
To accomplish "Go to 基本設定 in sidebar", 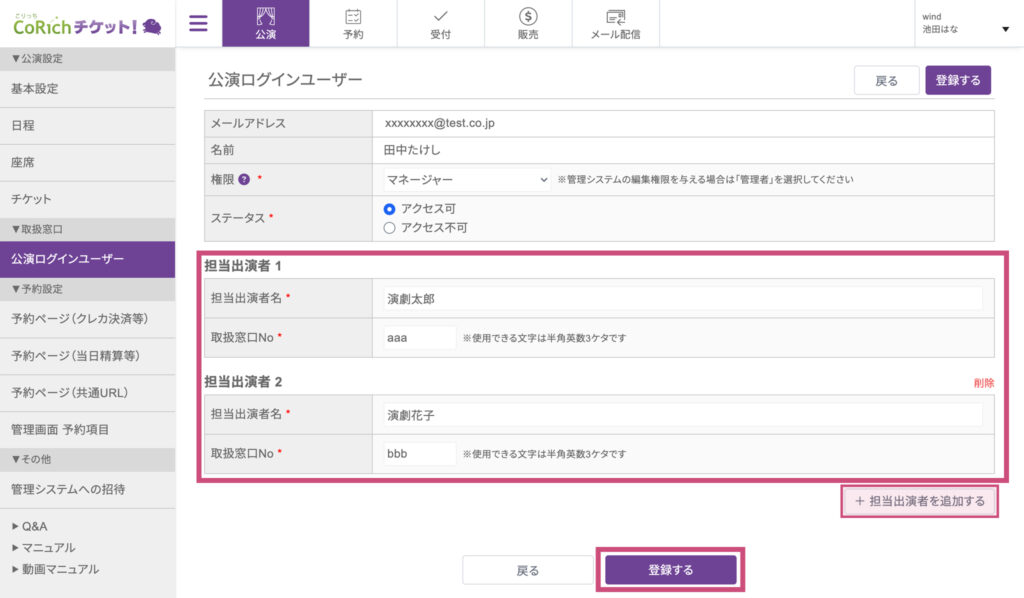I will pos(35,89).
